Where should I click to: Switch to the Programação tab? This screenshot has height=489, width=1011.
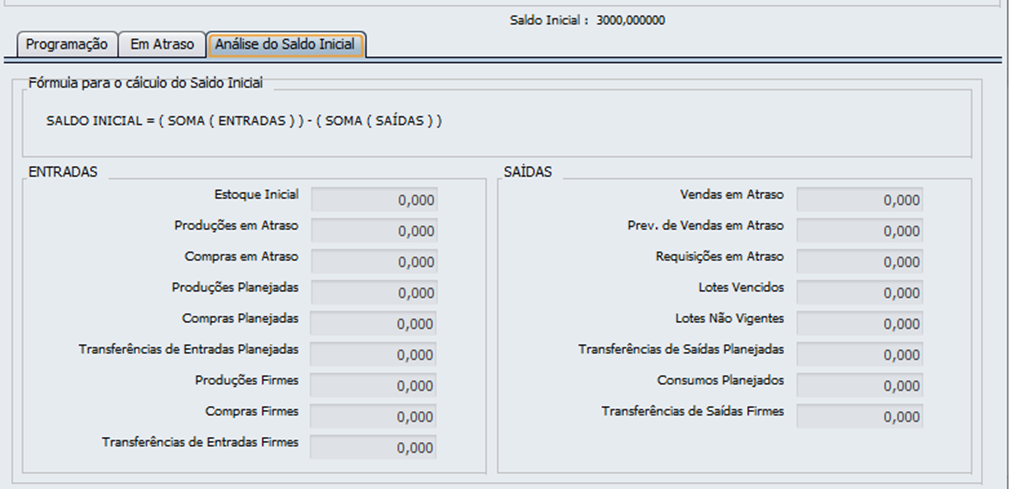pos(66,45)
